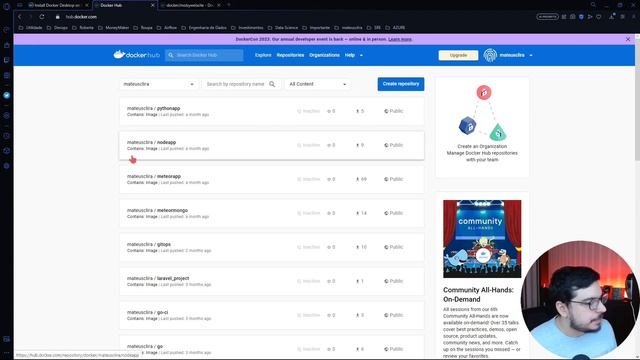Open the Explore menu item
This screenshot has height=360, width=640.
tap(263, 55)
